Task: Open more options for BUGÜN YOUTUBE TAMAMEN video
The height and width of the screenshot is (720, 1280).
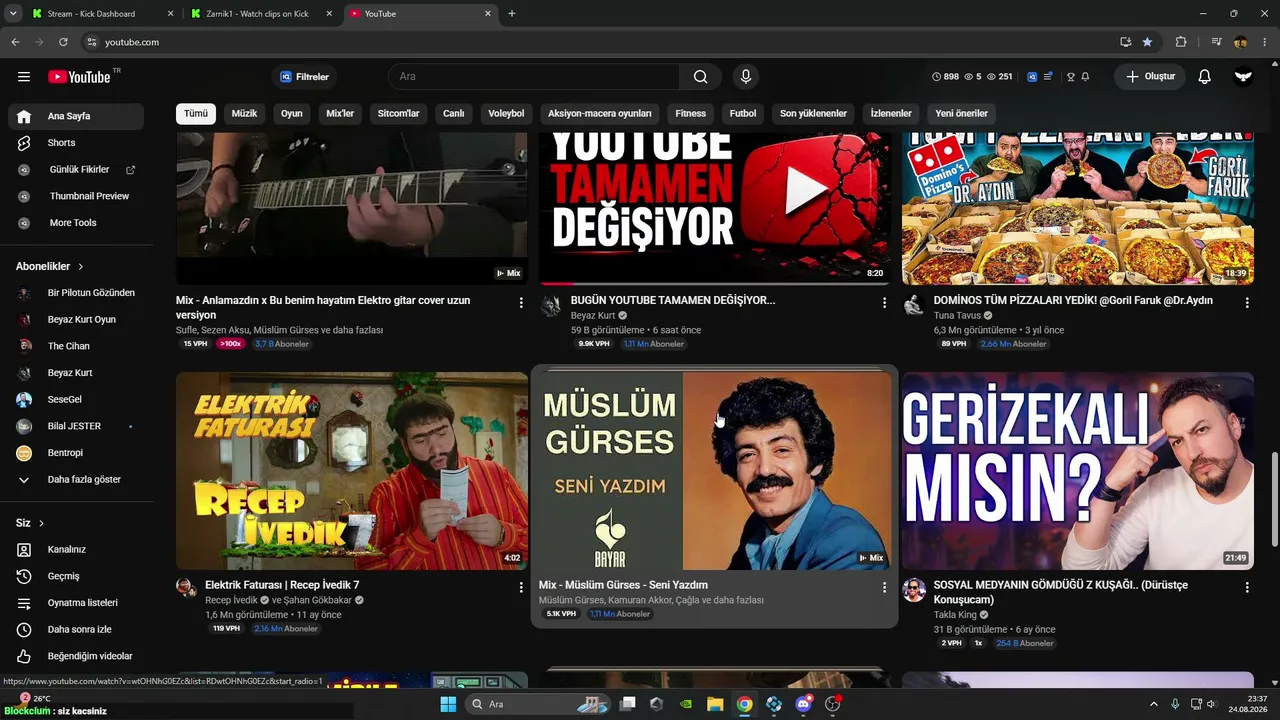Action: click(x=884, y=302)
